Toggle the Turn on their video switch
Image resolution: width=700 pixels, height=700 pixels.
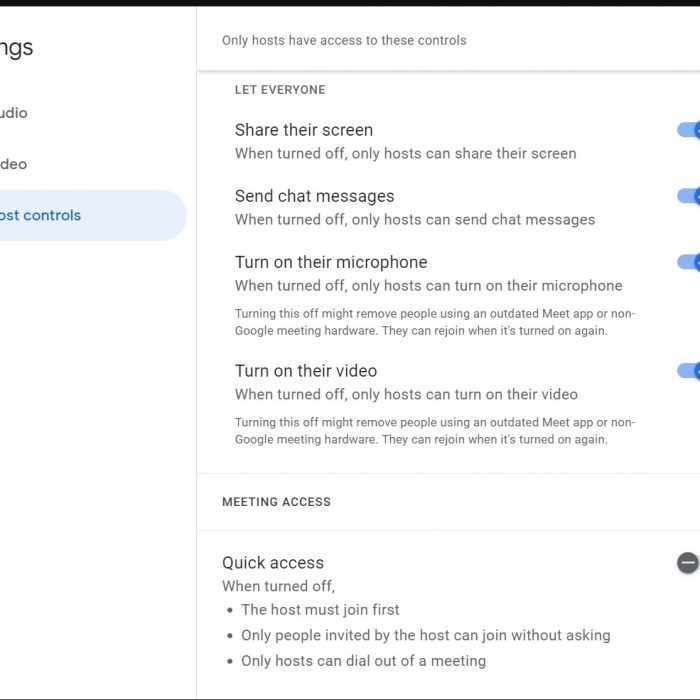(x=689, y=371)
